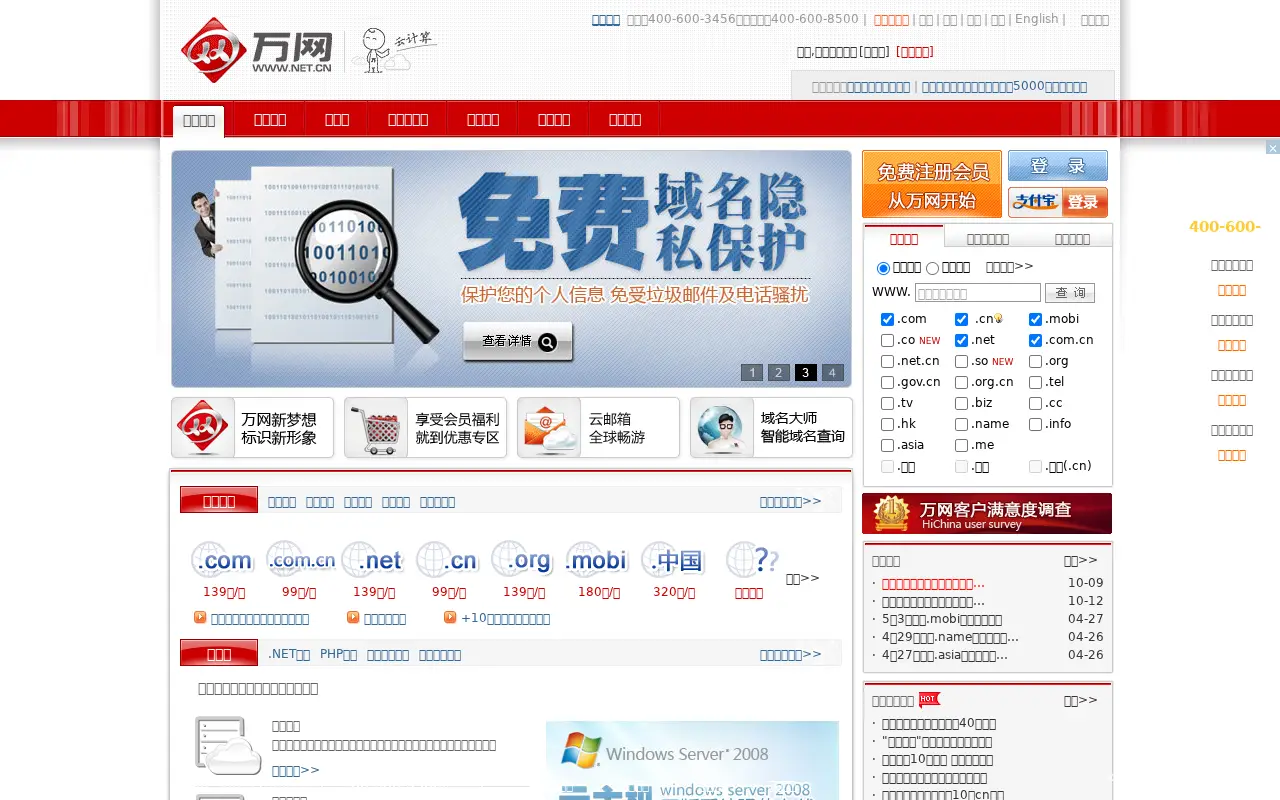Image resolution: width=1280 pixels, height=800 pixels.
Task: Choose the .net globe icon
Action: click(x=372, y=560)
